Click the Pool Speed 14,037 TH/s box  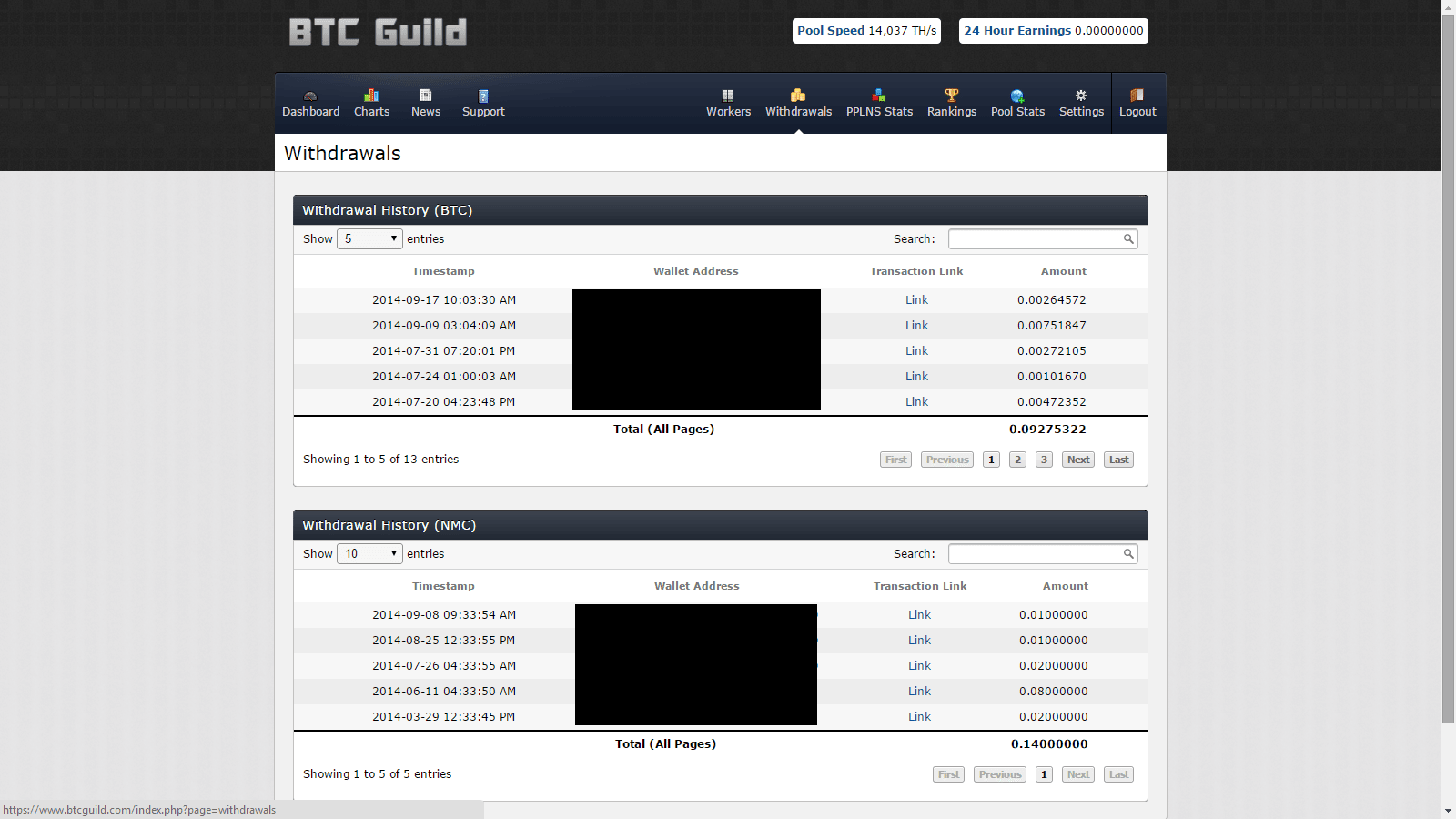866,31
